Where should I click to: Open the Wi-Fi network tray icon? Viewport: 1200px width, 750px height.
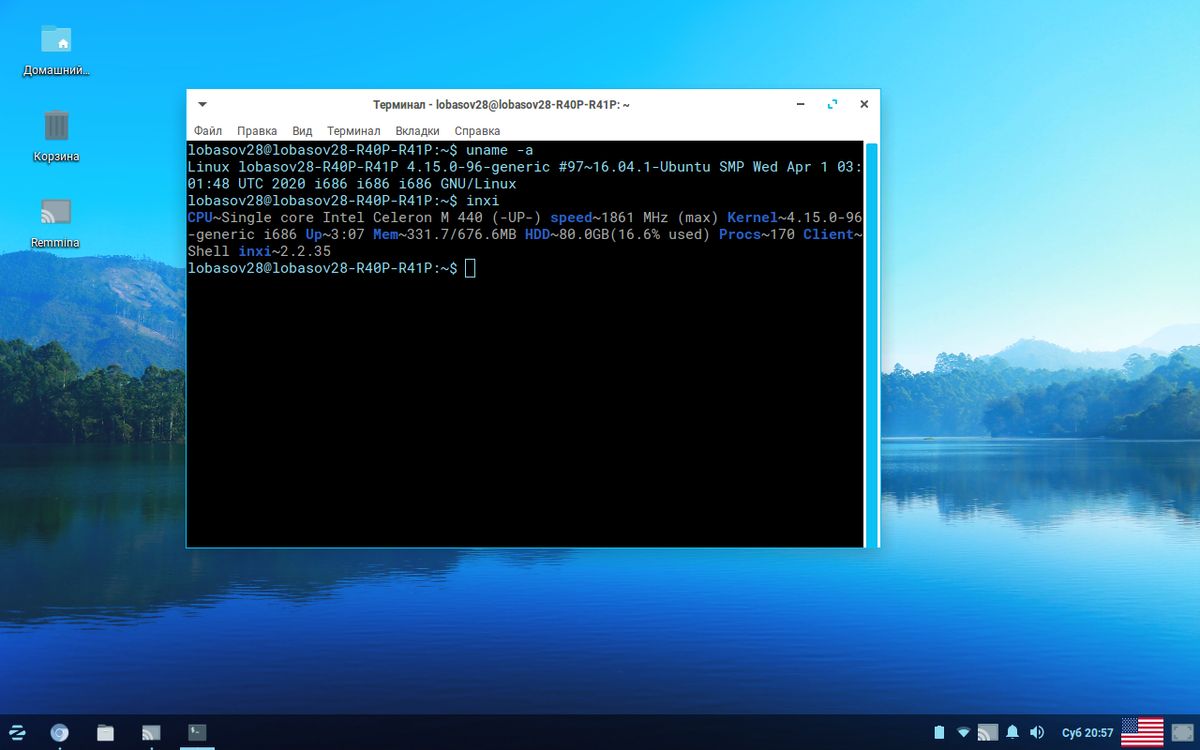click(x=964, y=733)
